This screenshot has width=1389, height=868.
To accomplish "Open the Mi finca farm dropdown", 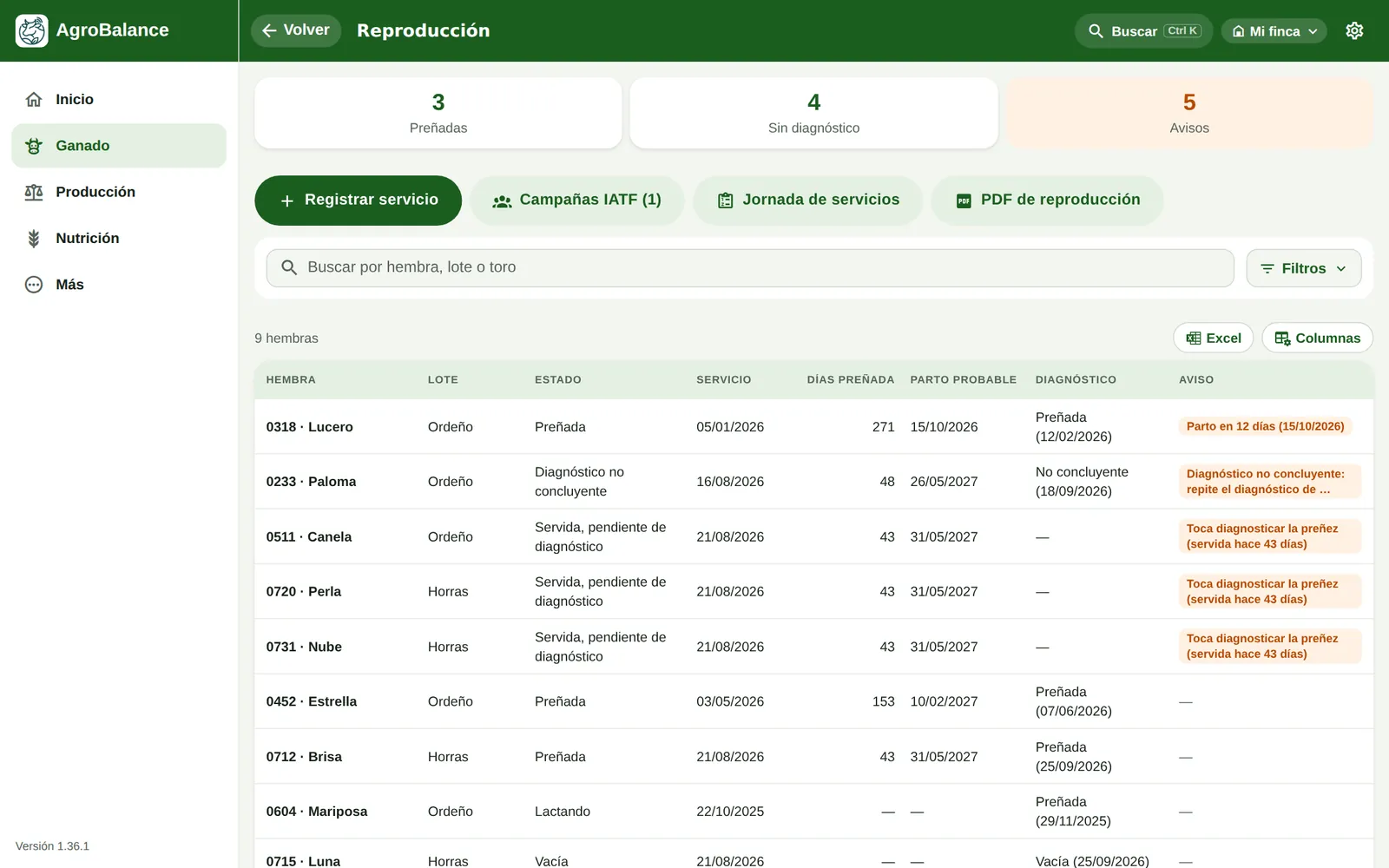I will coord(1274,31).
